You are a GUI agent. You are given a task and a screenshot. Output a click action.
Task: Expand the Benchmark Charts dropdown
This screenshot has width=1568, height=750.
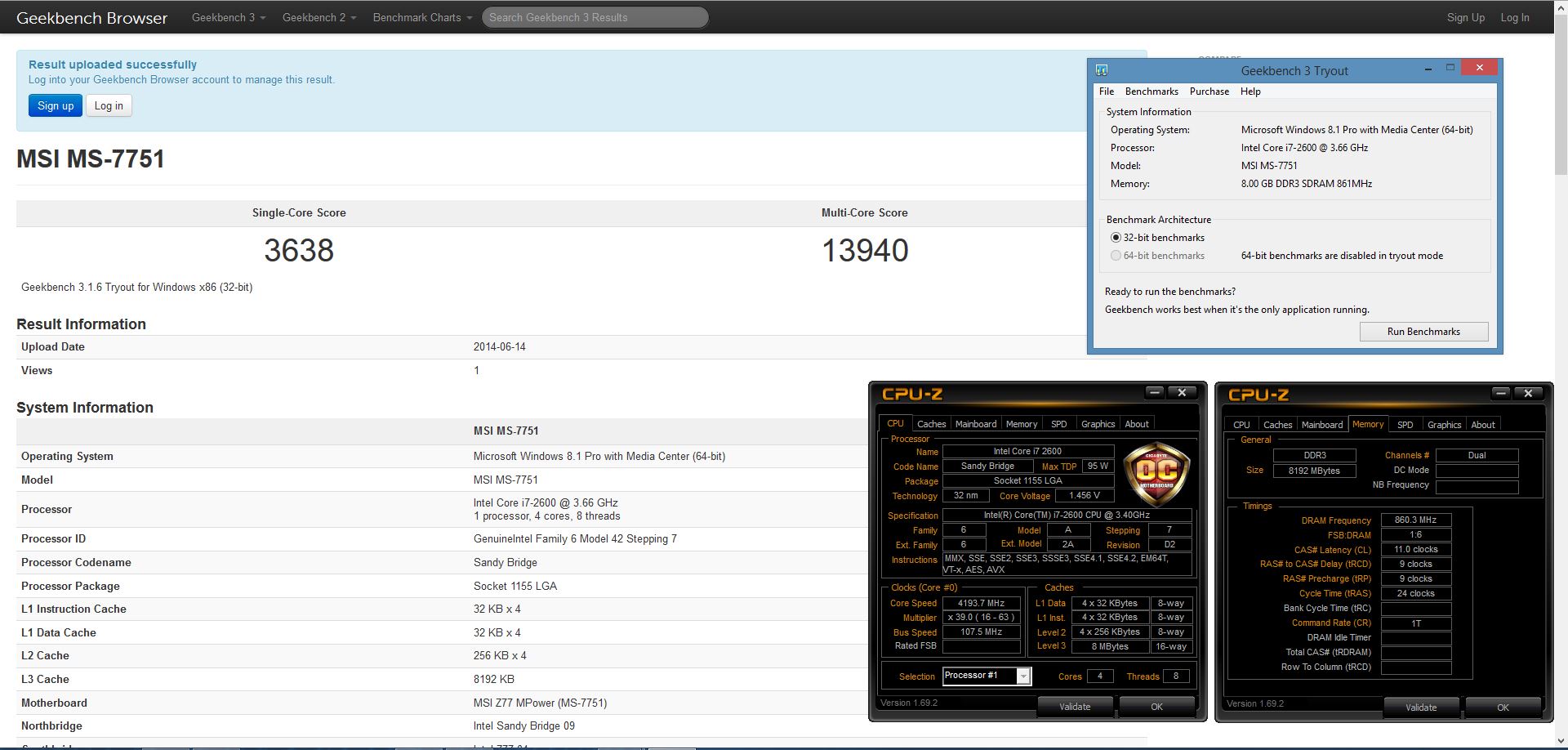point(422,17)
